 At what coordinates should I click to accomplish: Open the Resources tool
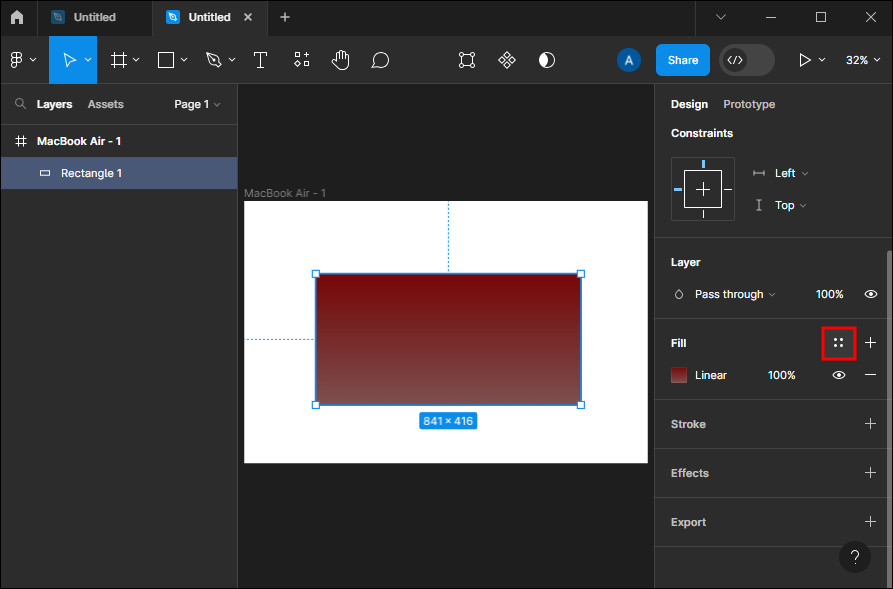click(x=302, y=60)
